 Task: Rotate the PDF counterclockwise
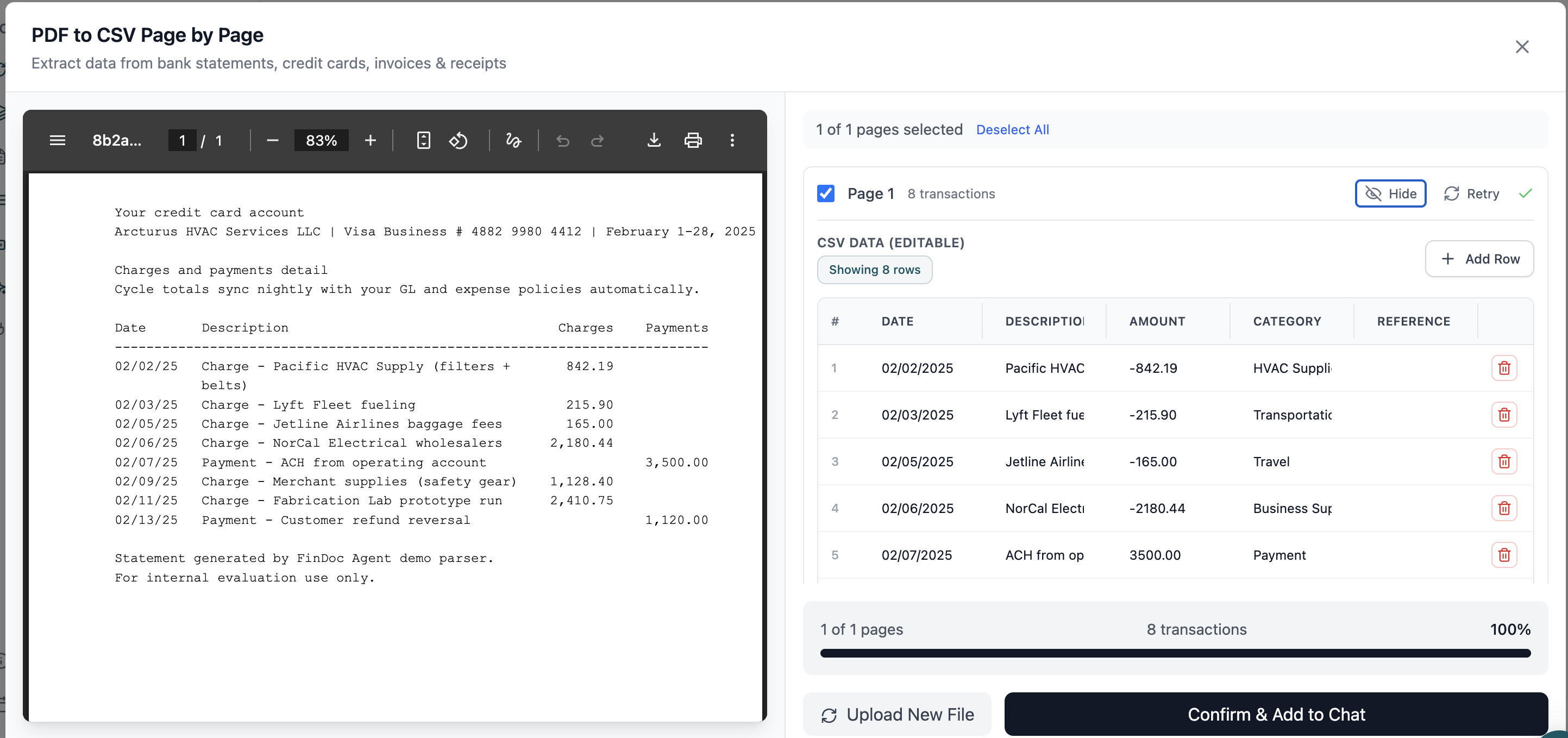click(459, 141)
